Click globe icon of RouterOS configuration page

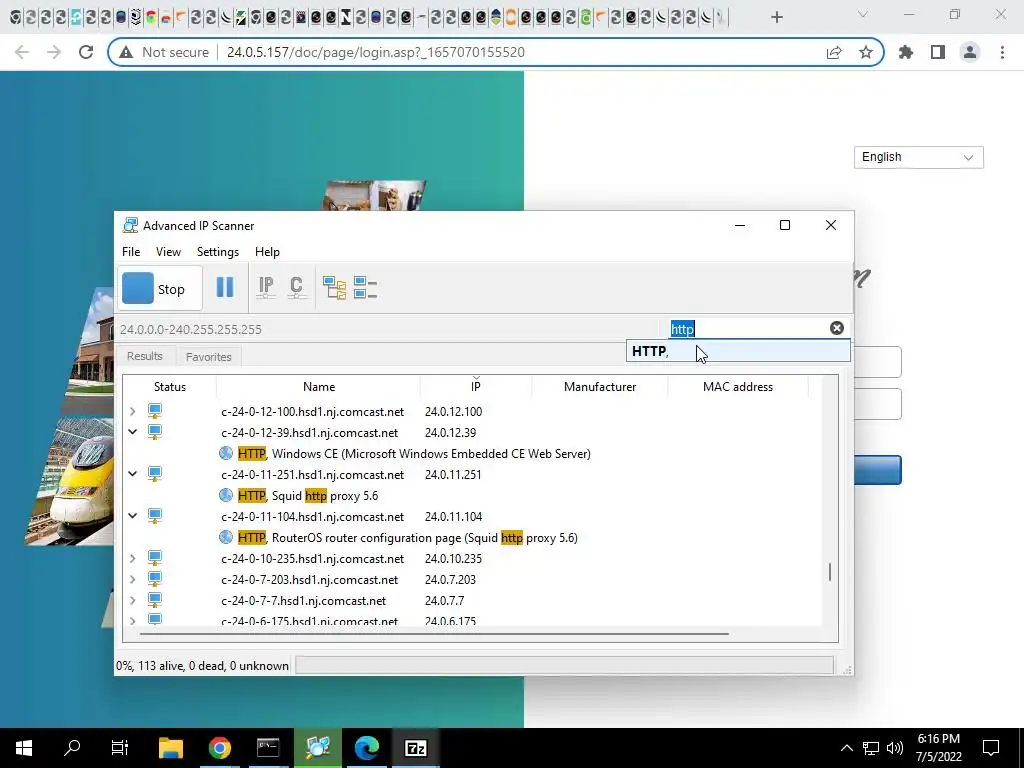point(226,537)
